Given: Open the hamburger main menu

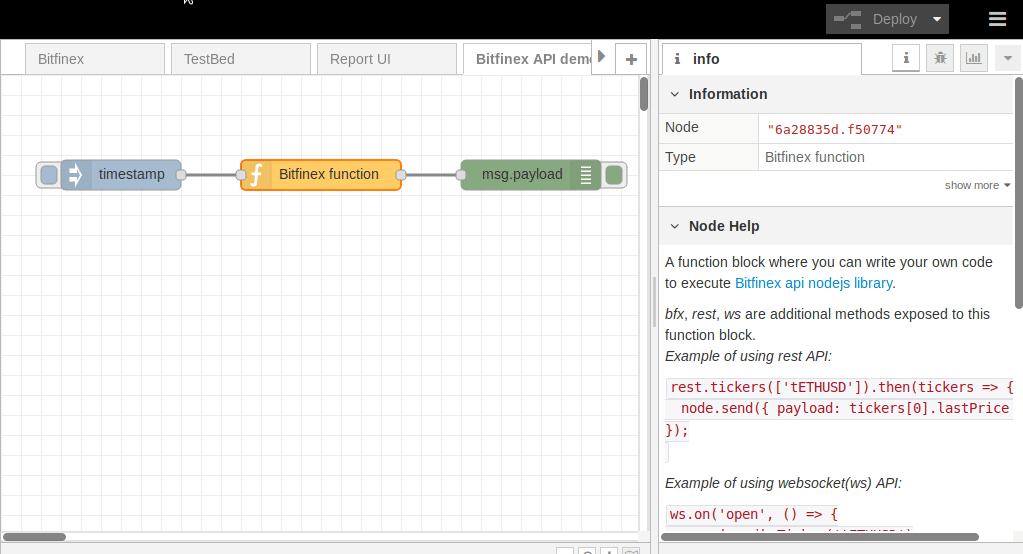Looking at the screenshot, I should (997, 19).
